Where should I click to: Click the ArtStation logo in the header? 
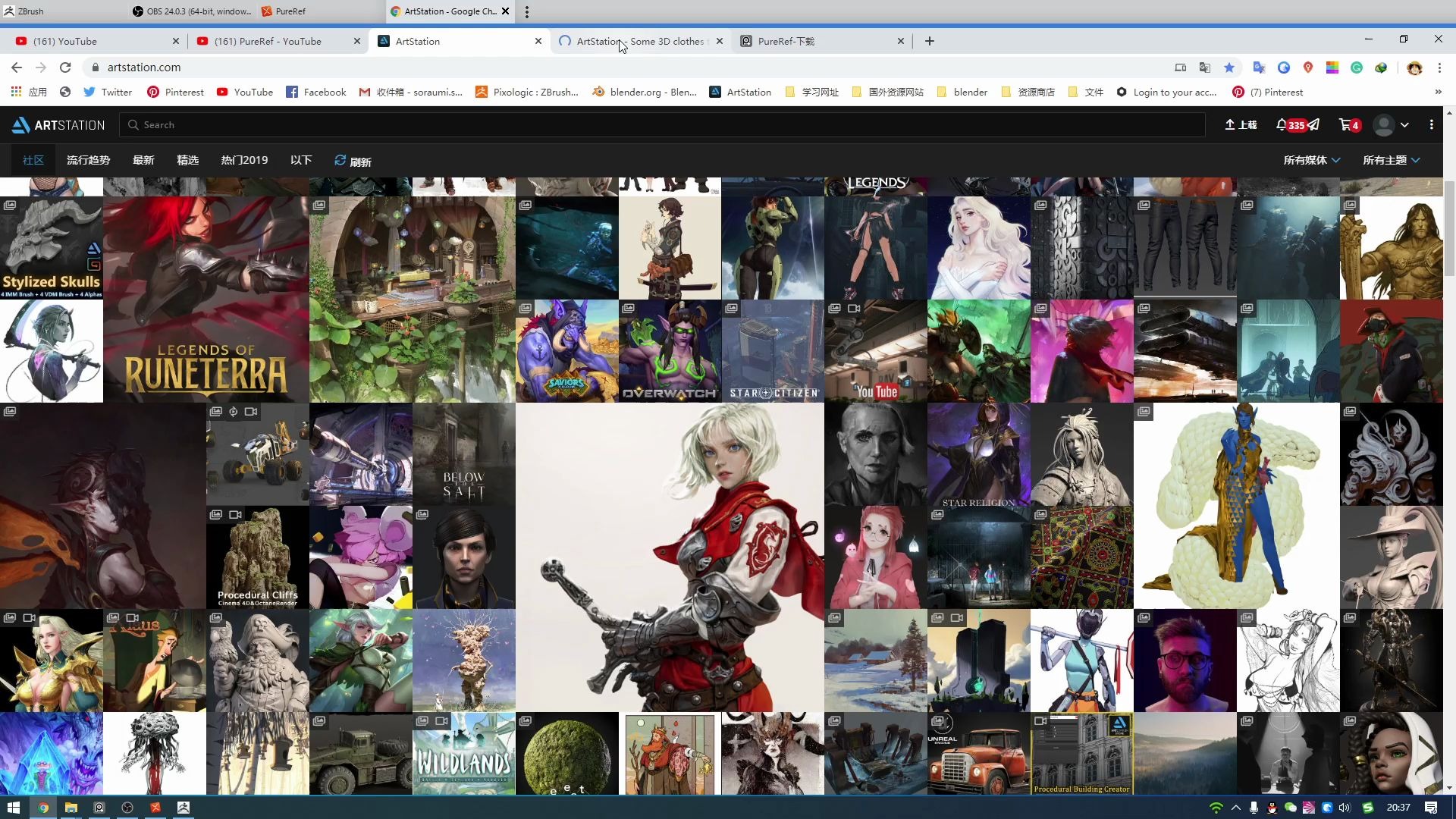click(x=58, y=124)
